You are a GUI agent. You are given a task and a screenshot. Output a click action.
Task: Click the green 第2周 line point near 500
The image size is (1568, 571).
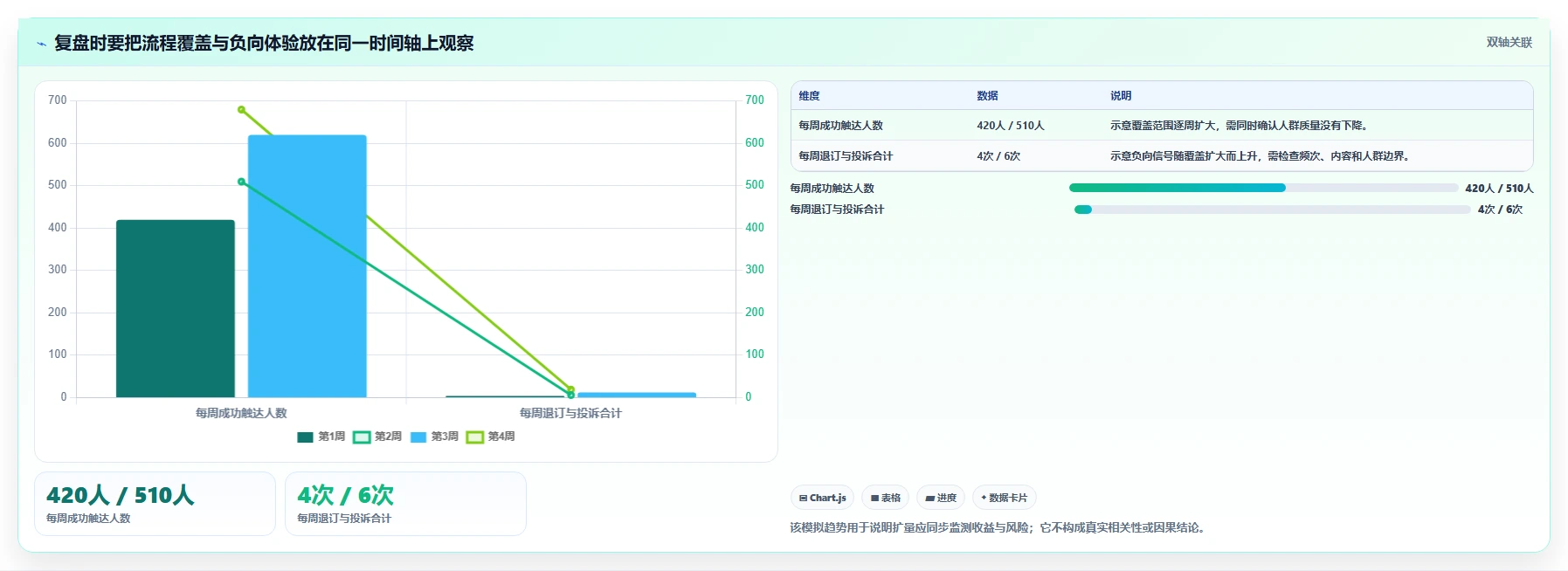tap(241, 182)
